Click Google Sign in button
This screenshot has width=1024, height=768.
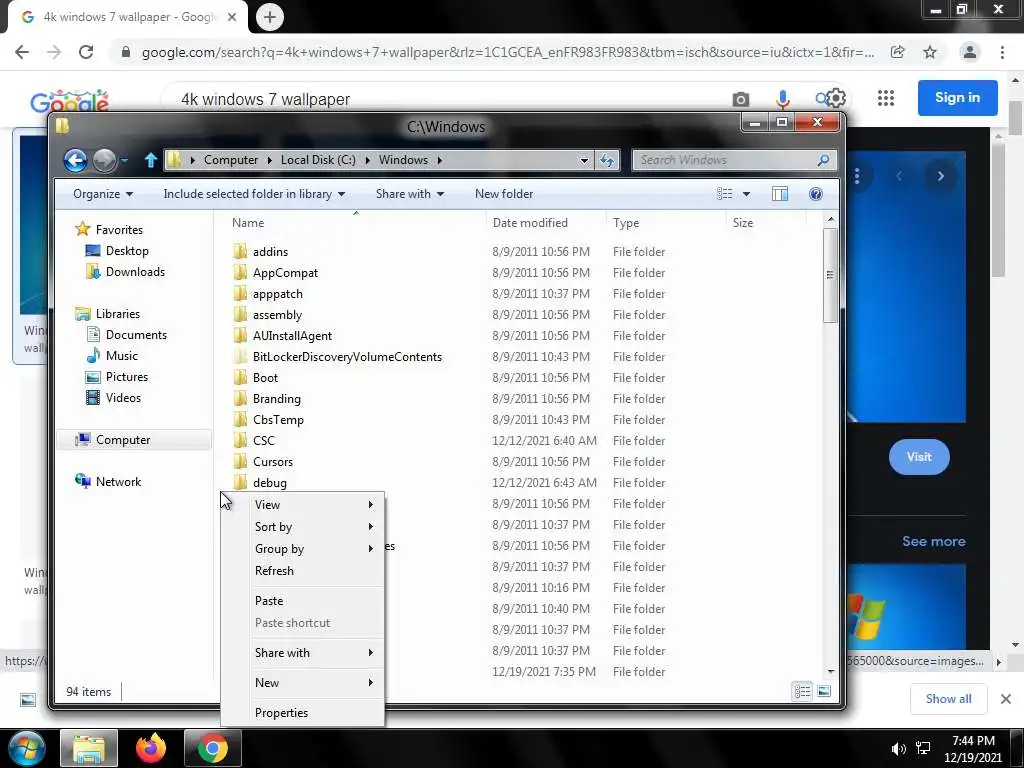(x=957, y=98)
